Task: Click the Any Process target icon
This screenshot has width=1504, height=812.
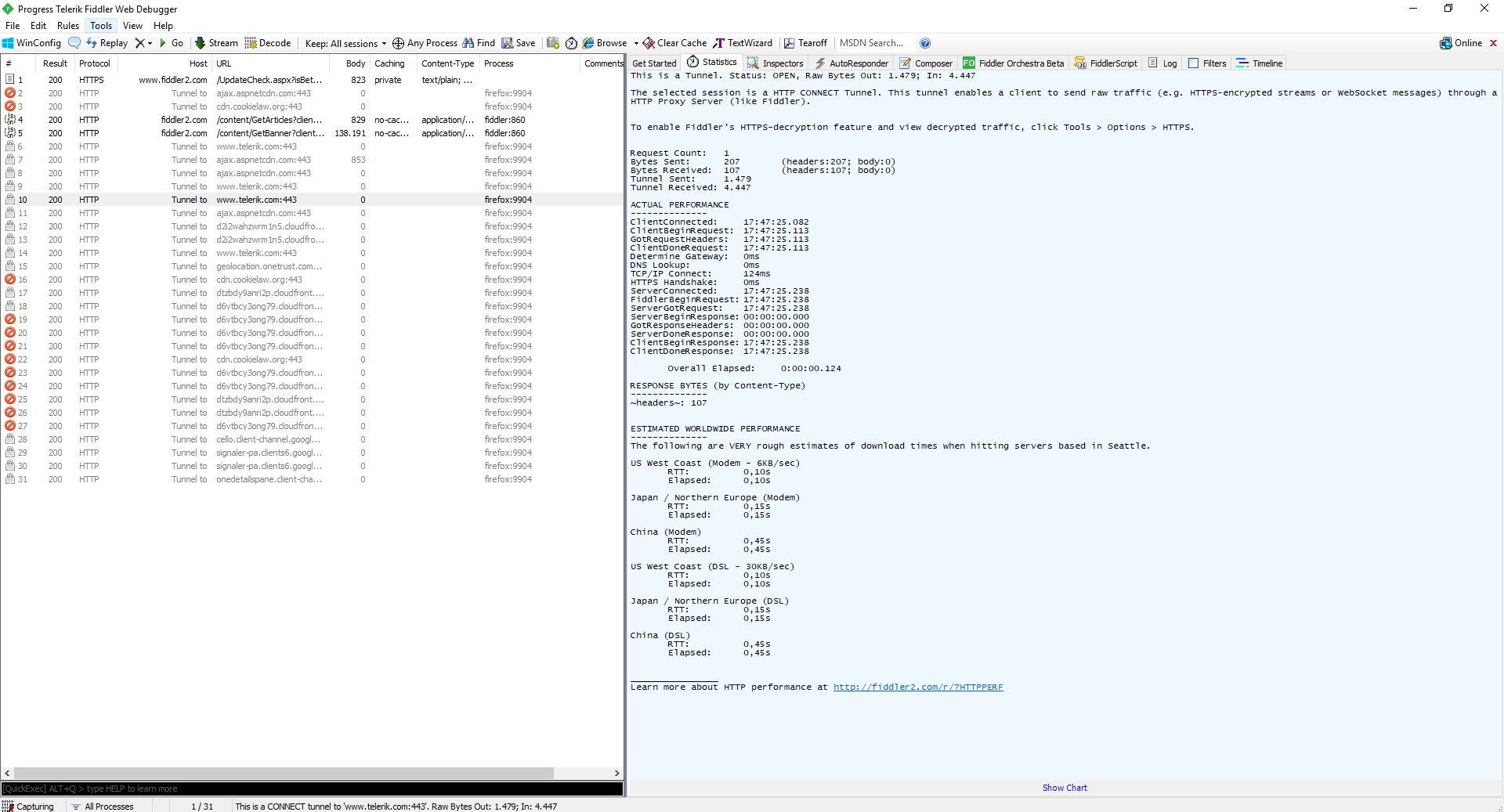Action: pyautogui.click(x=398, y=43)
